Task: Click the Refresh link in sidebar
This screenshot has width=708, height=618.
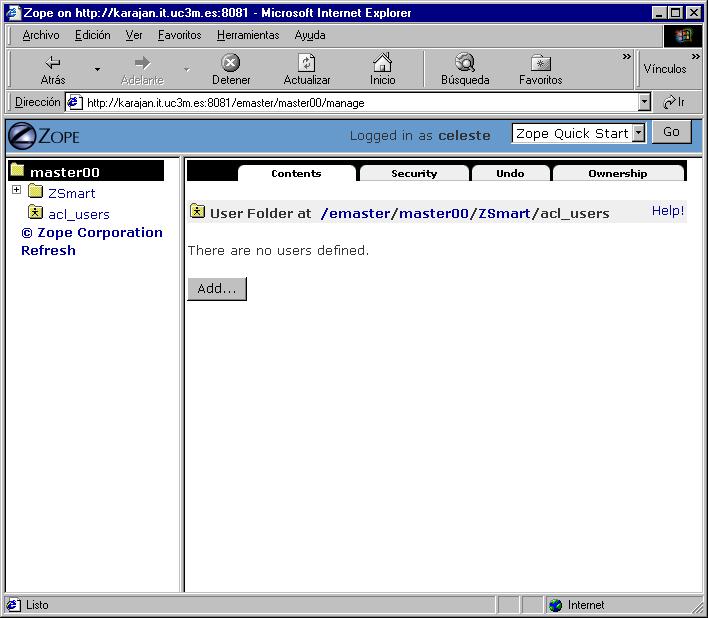Action: (x=48, y=251)
